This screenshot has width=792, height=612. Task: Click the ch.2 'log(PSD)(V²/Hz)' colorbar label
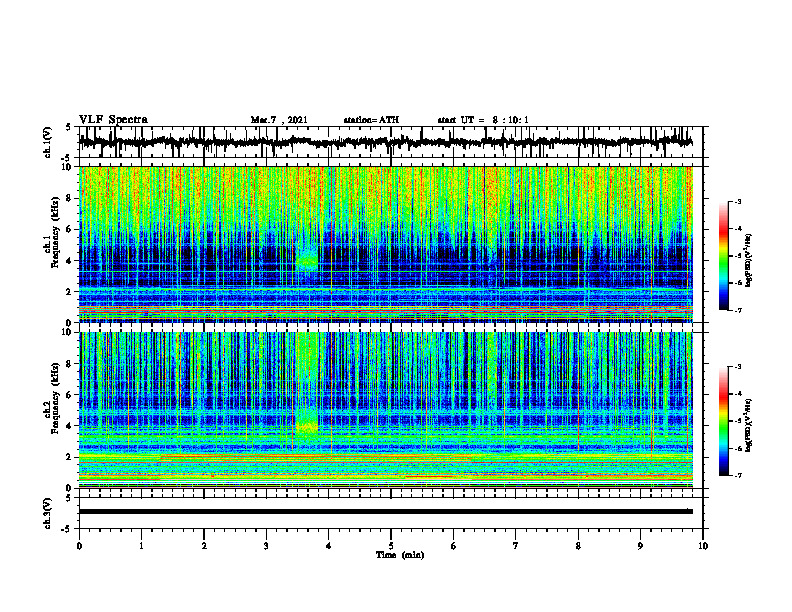tap(750, 425)
